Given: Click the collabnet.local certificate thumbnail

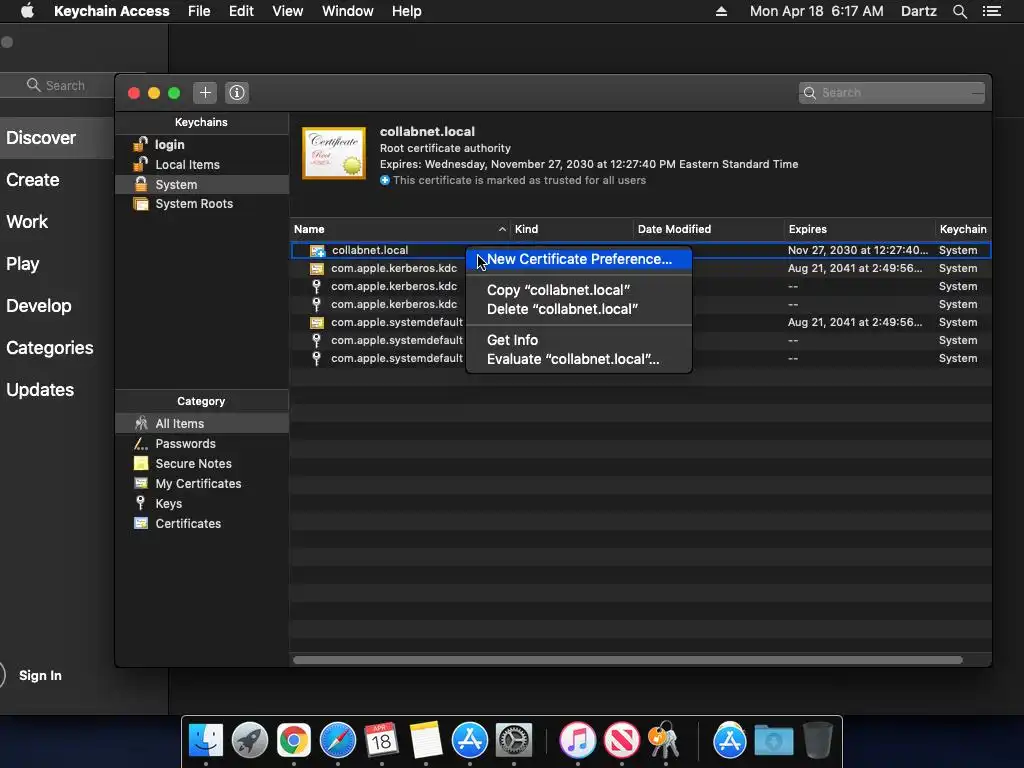Looking at the screenshot, I should [x=334, y=153].
